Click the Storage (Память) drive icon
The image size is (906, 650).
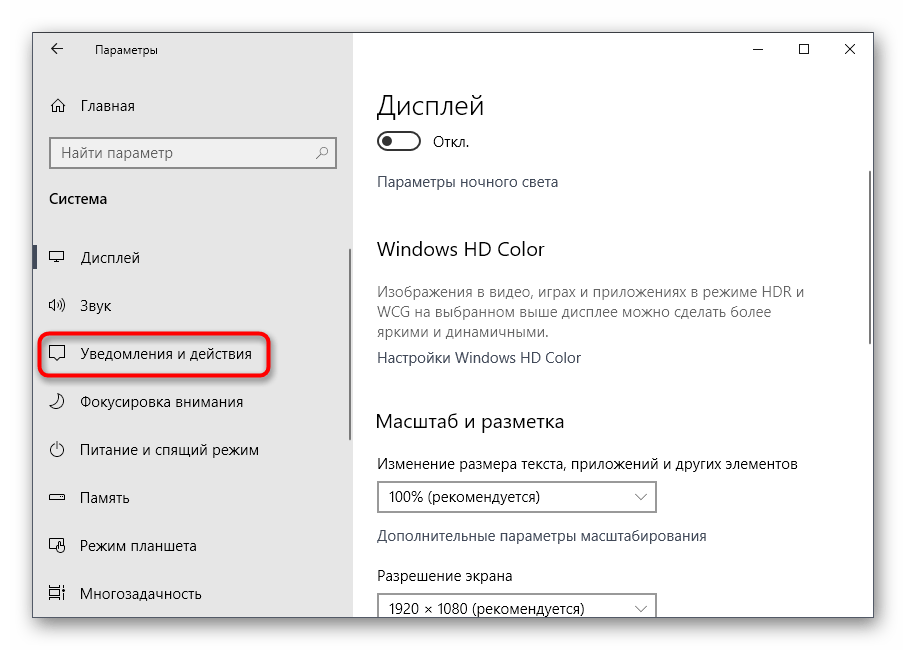57,498
